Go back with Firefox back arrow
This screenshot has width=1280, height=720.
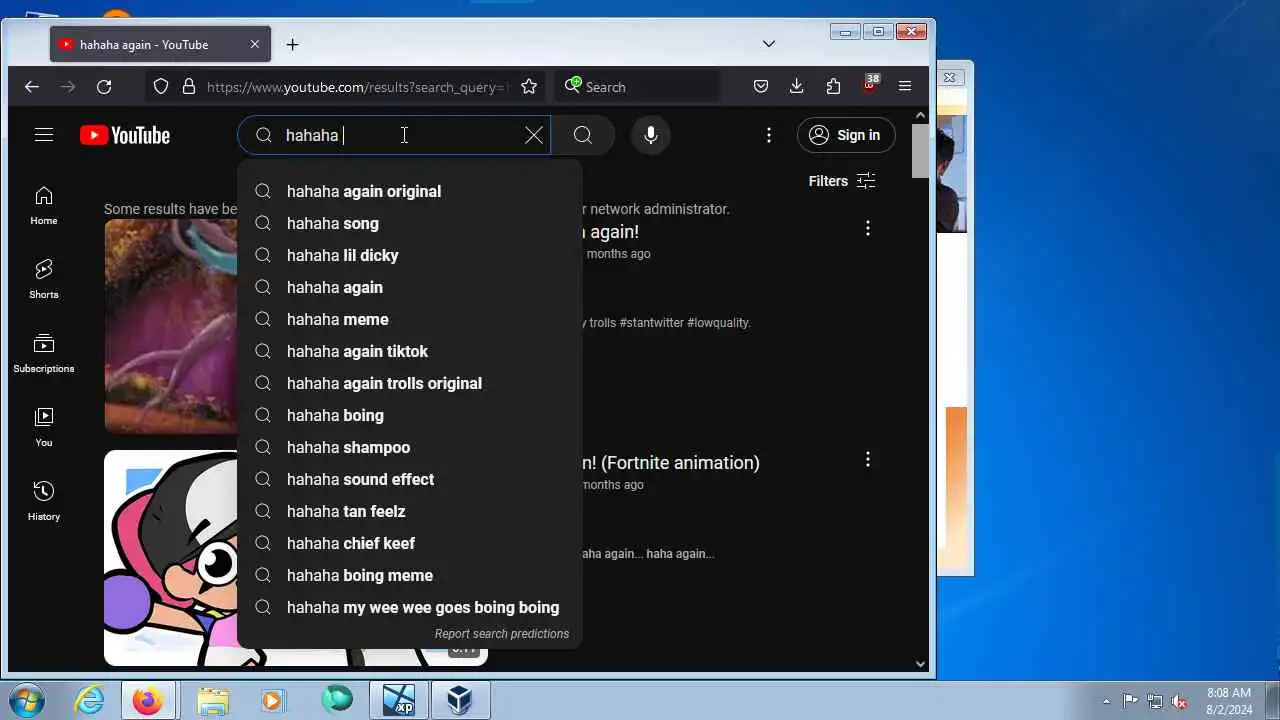pos(32,87)
